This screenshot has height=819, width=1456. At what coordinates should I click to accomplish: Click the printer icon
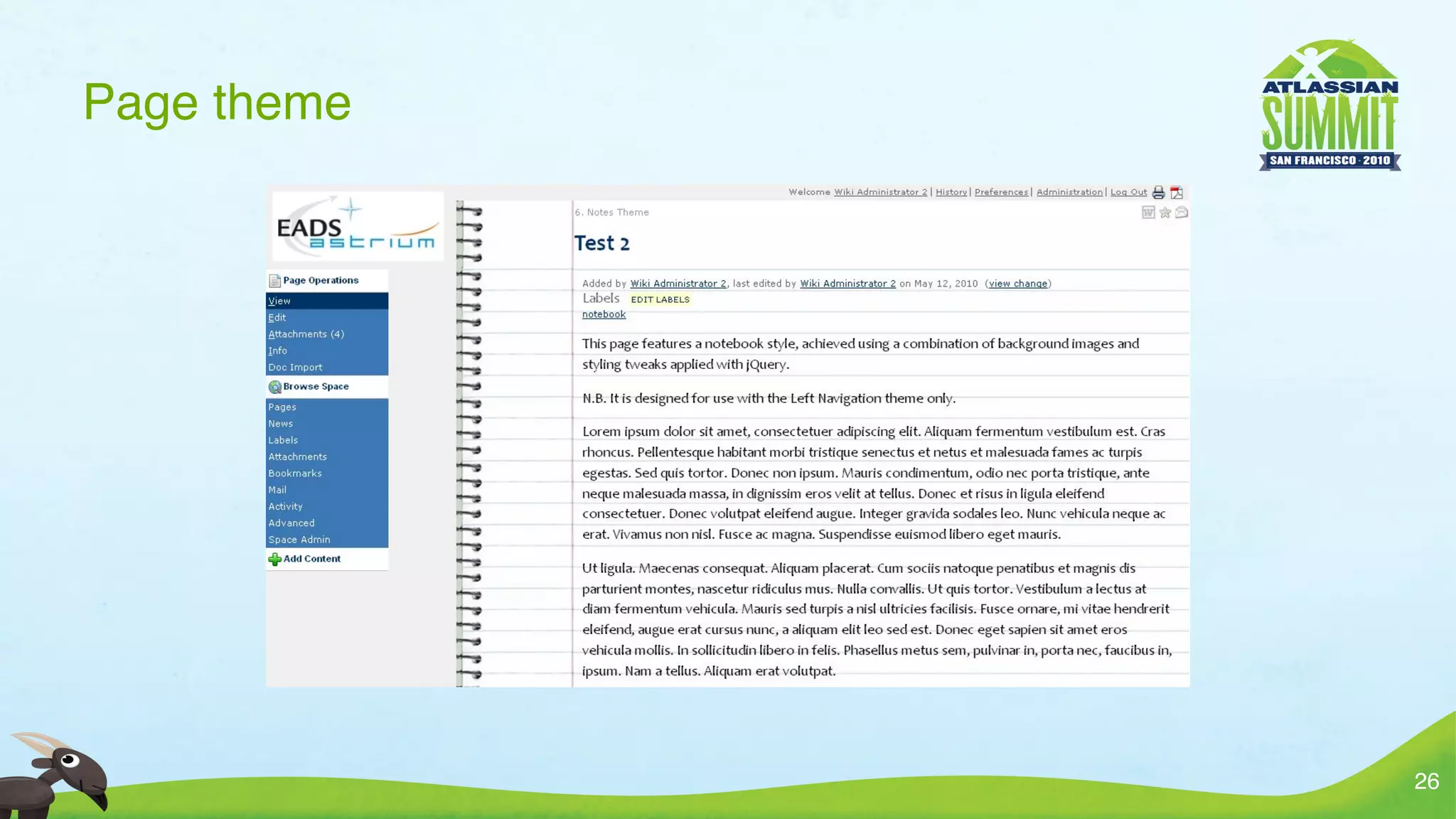click(x=1158, y=193)
